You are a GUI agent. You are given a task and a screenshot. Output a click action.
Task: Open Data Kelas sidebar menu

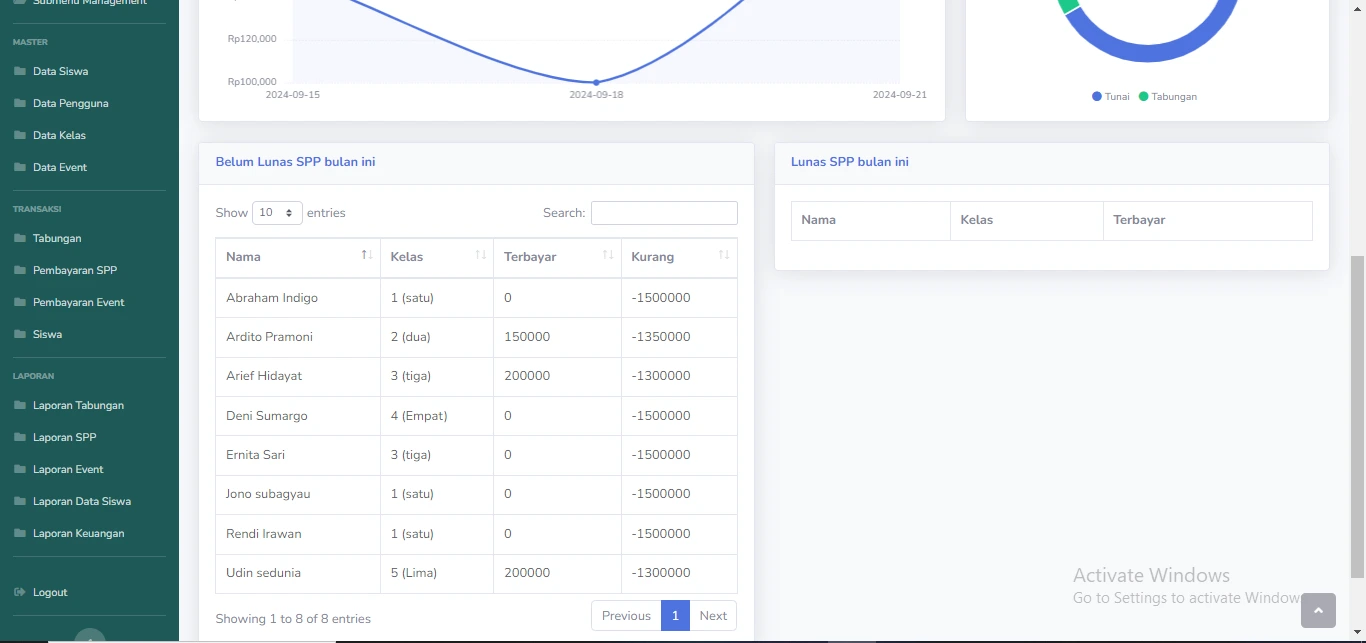[59, 135]
